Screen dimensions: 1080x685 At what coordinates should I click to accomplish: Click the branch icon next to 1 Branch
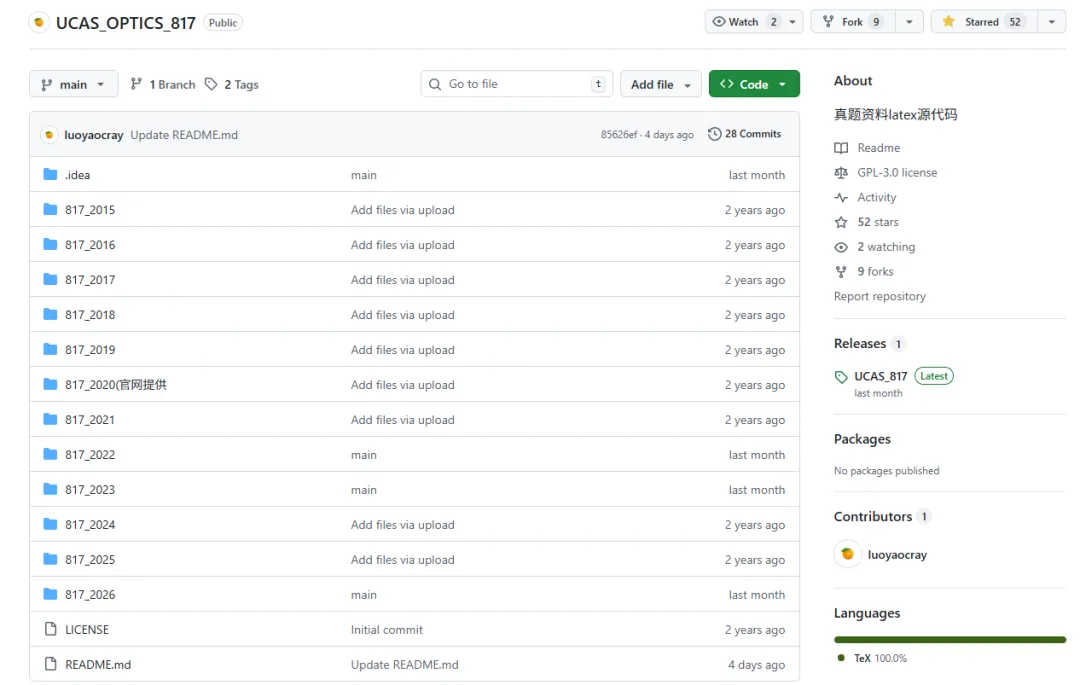(x=136, y=84)
